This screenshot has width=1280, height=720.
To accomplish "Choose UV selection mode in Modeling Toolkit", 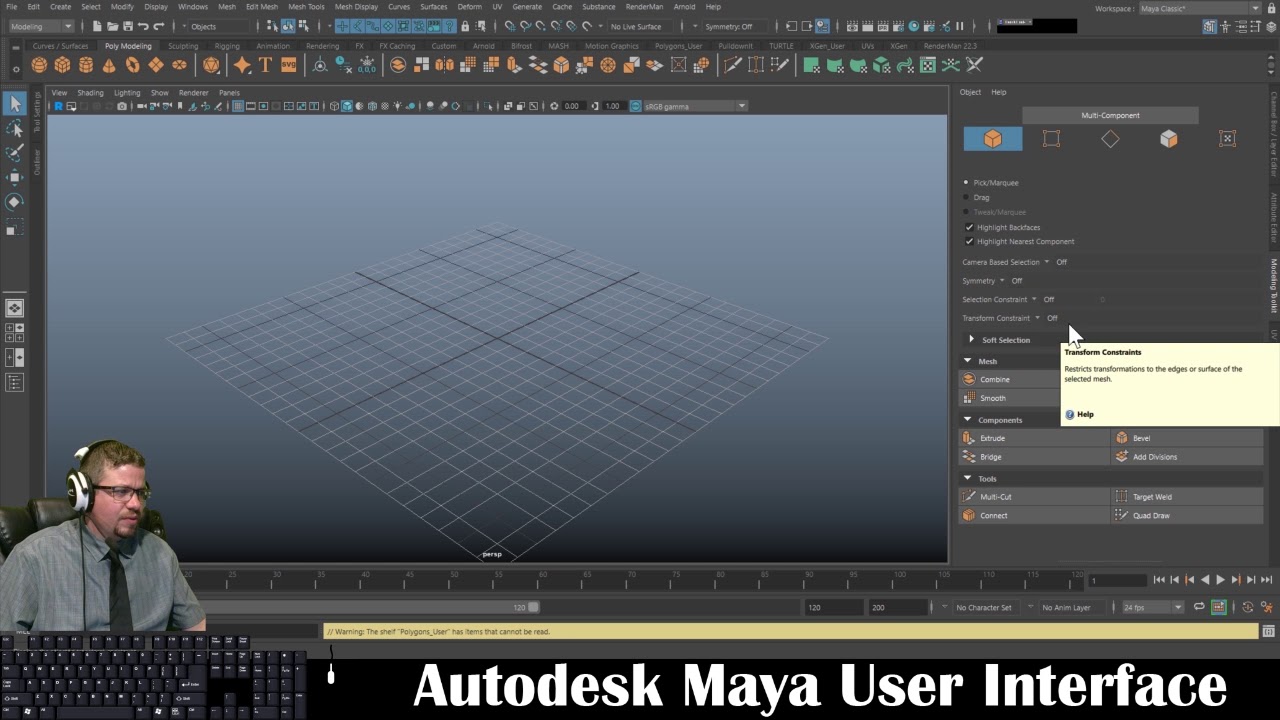I will coord(1228,139).
